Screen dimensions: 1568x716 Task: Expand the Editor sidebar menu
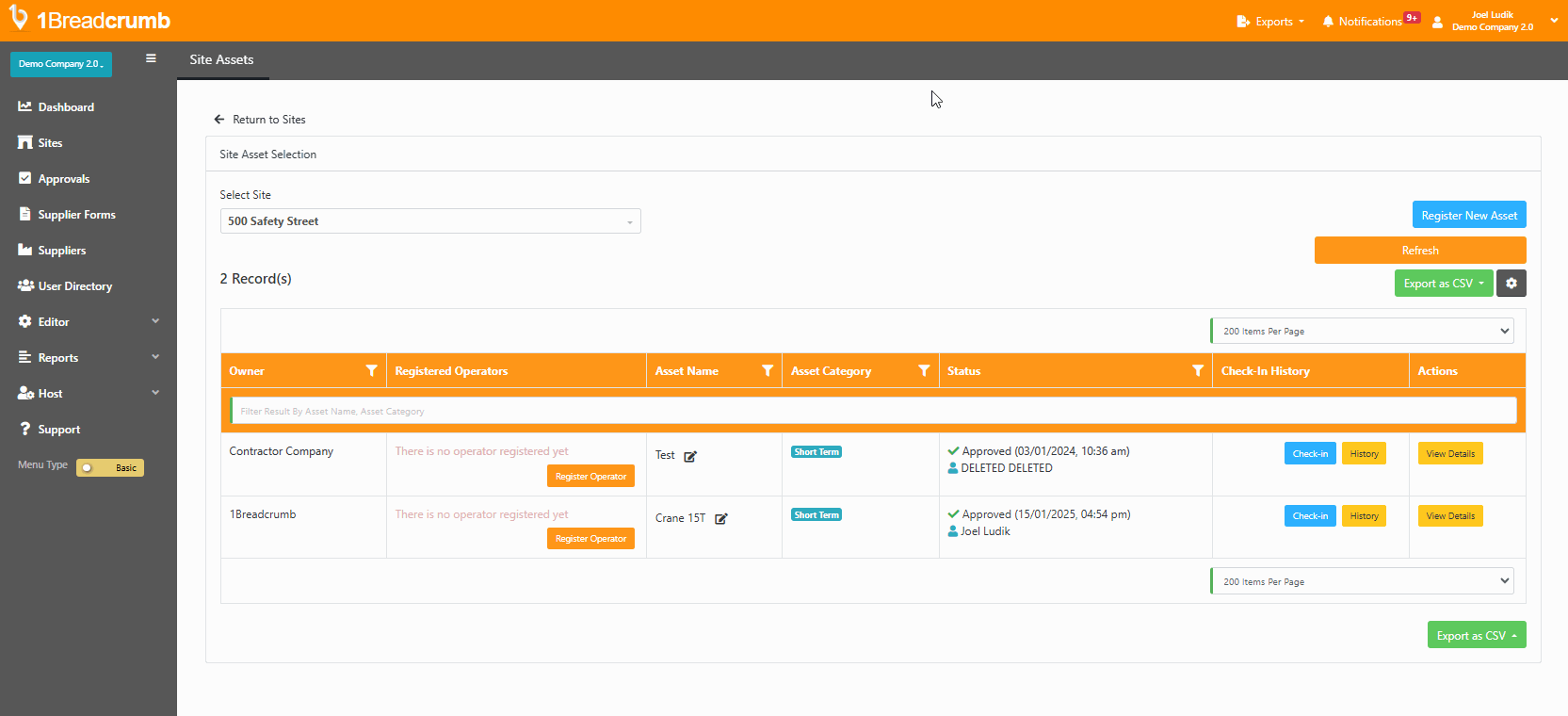point(88,321)
